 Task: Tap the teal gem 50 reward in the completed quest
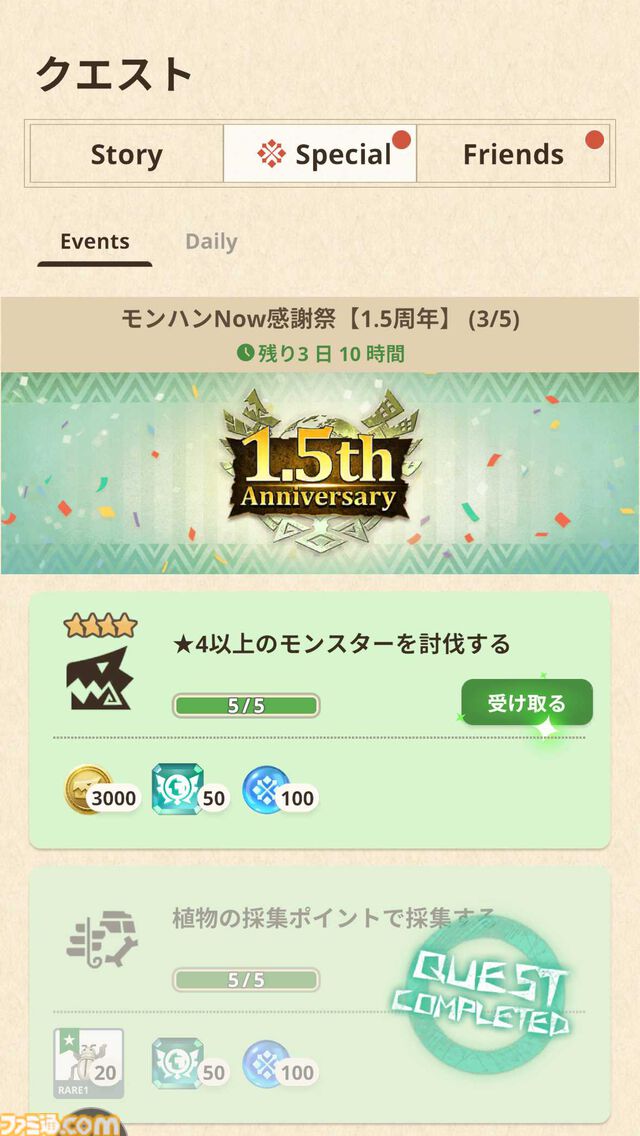[x=190, y=1064]
